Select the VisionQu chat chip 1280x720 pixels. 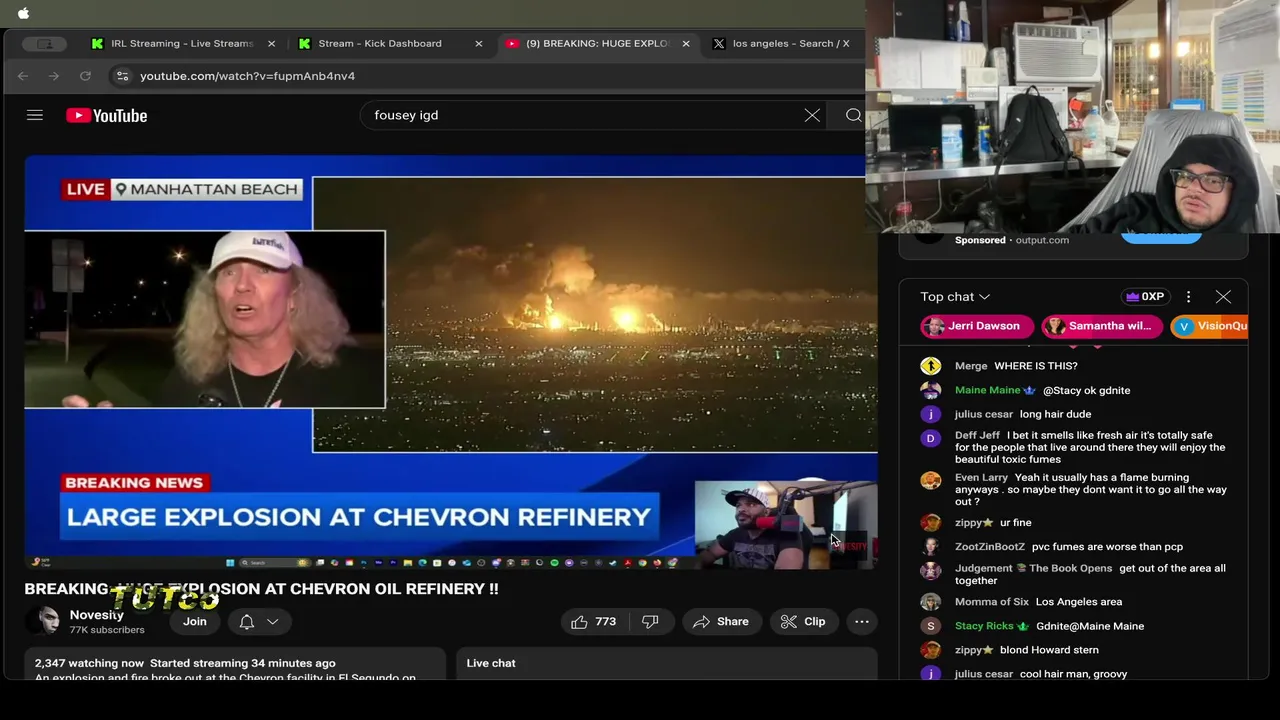click(x=1210, y=326)
